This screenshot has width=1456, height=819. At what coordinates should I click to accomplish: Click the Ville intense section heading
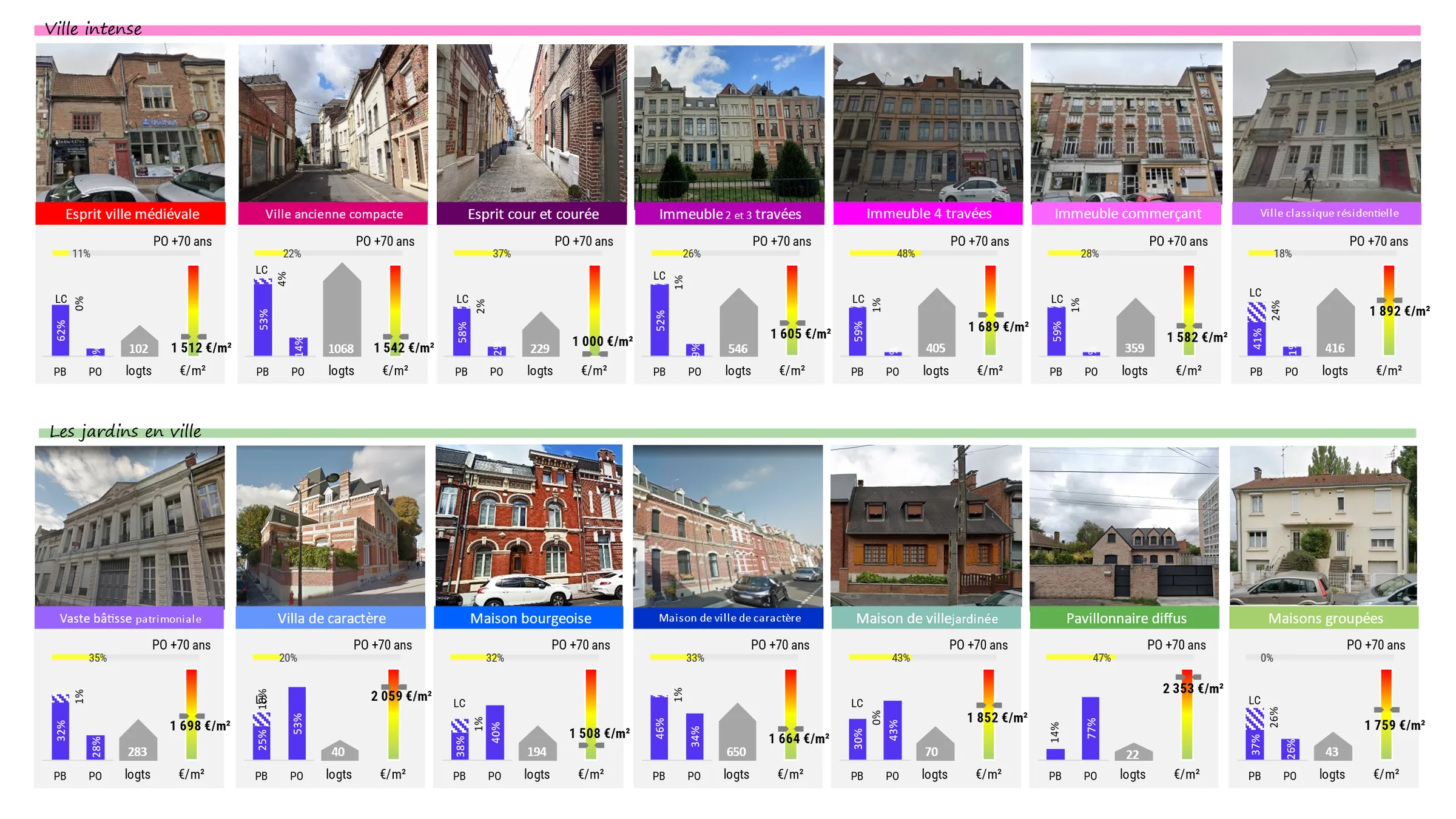[93, 29]
